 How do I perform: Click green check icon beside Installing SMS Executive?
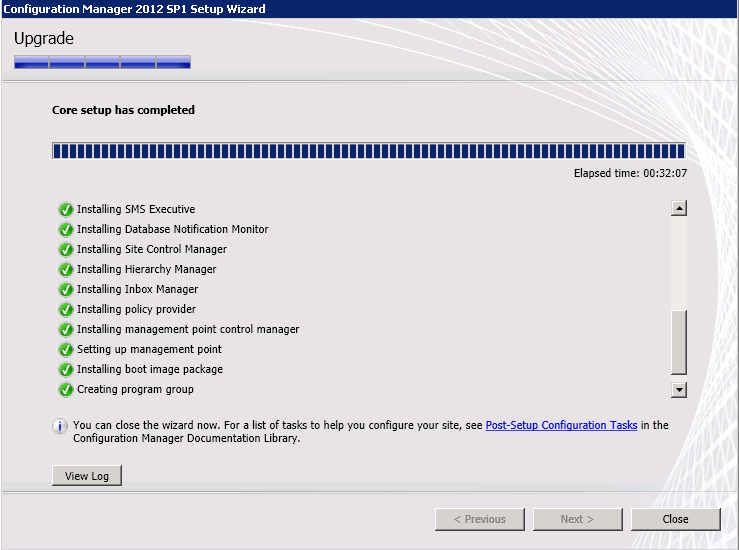[x=66, y=210]
